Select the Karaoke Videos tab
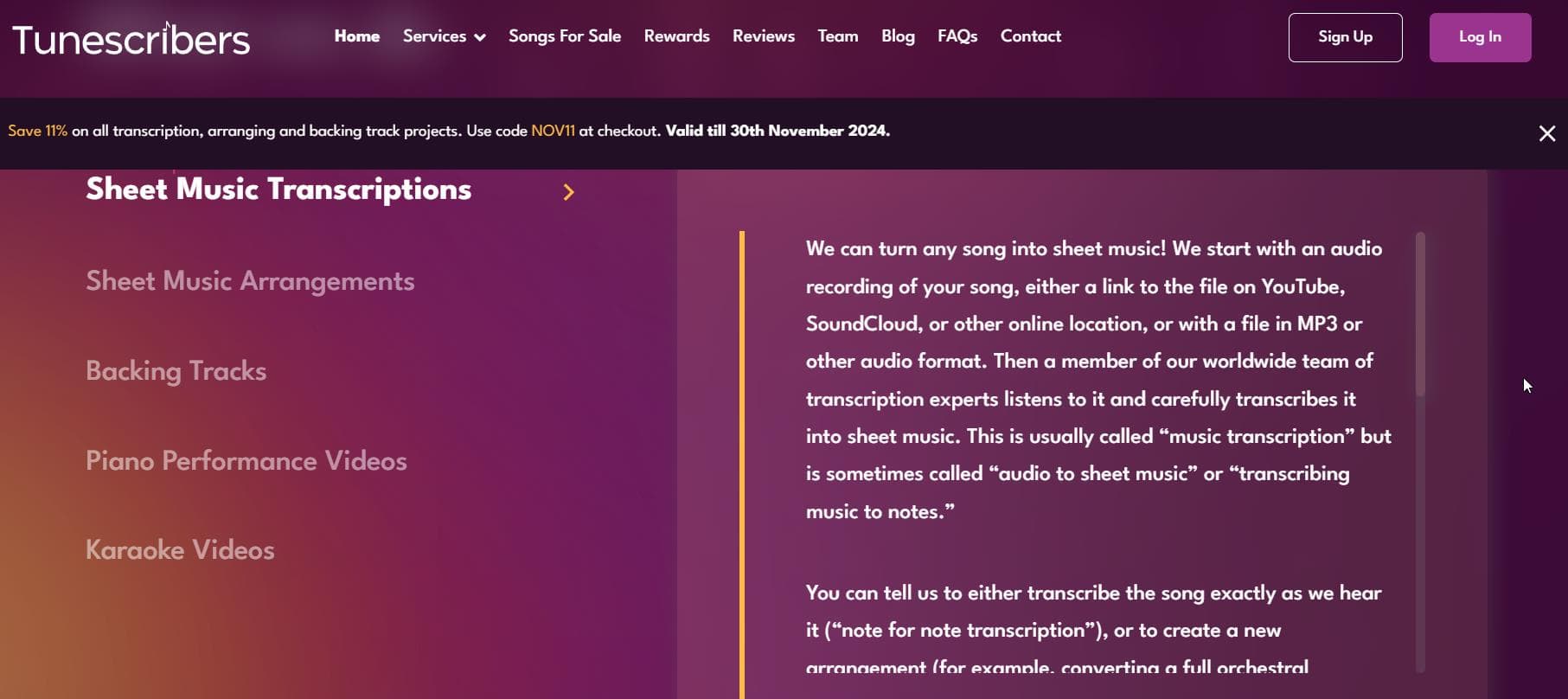Screen dimensions: 1568x699 (x=180, y=550)
